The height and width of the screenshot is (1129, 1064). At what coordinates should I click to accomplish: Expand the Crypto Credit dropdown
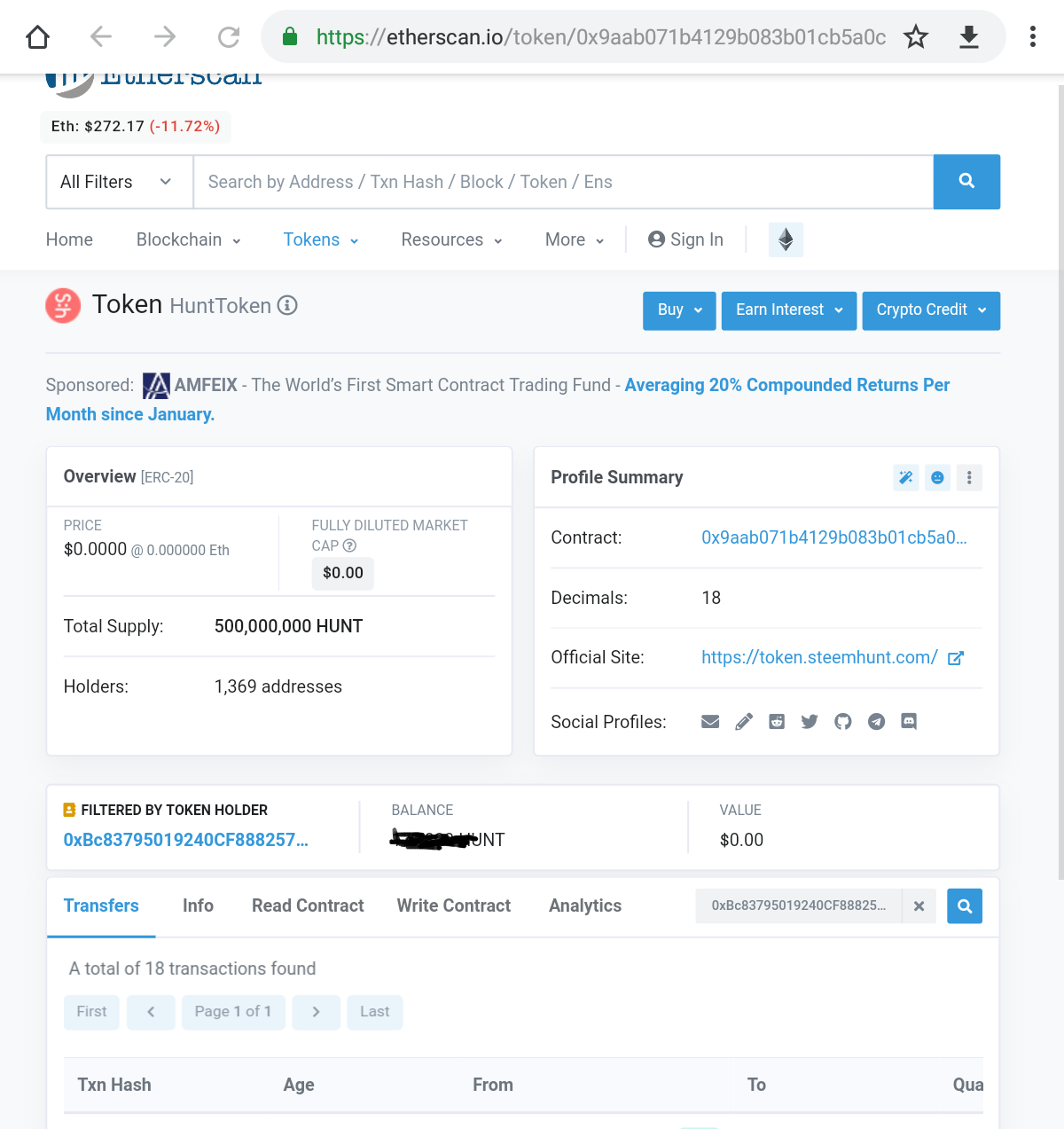pyautogui.click(x=931, y=310)
